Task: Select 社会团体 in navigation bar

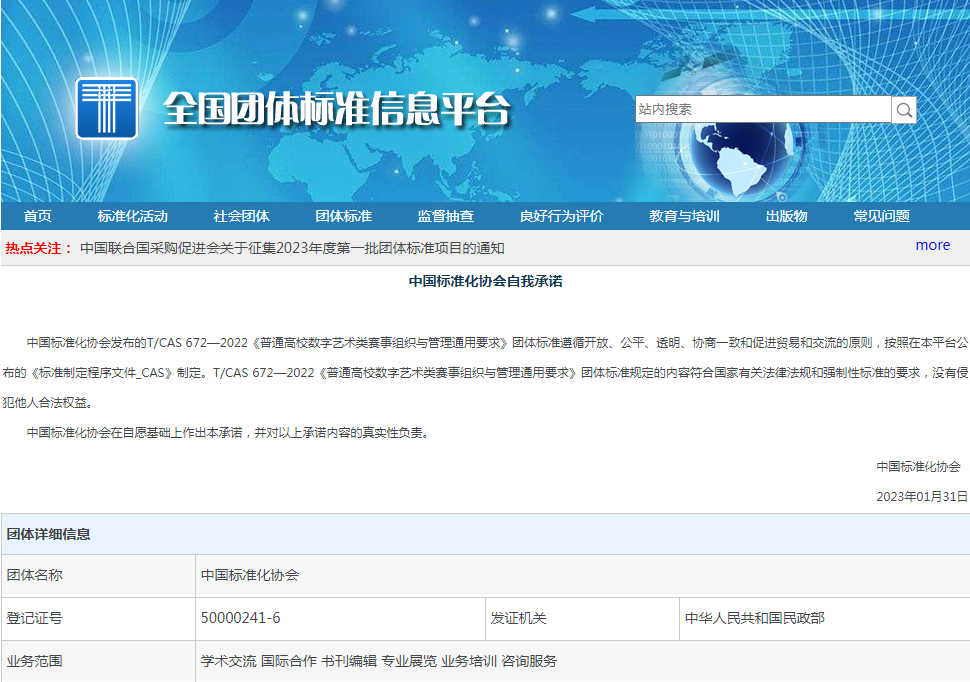Action: [x=241, y=217]
